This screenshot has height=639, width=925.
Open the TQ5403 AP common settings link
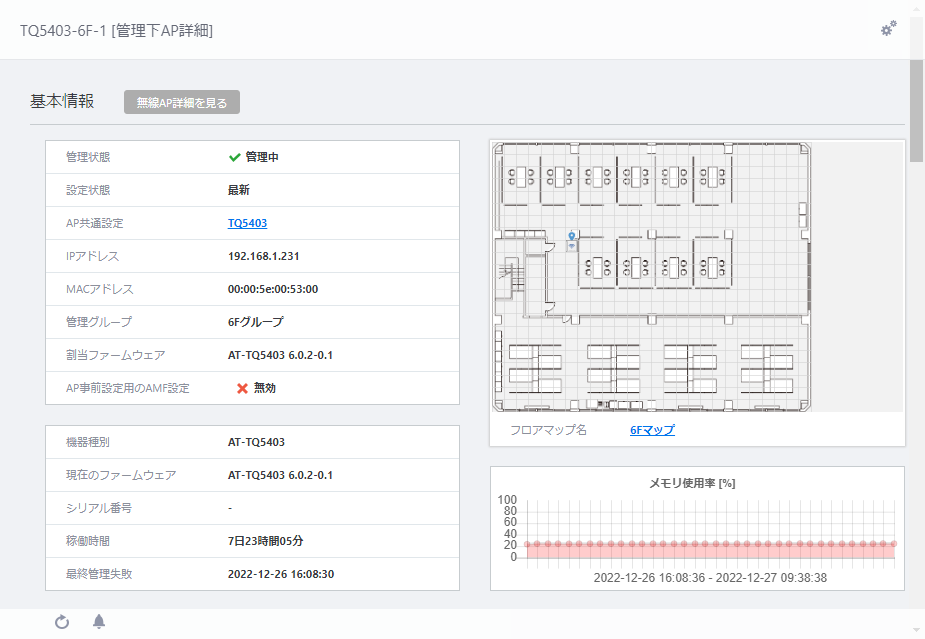coord(247,223)
